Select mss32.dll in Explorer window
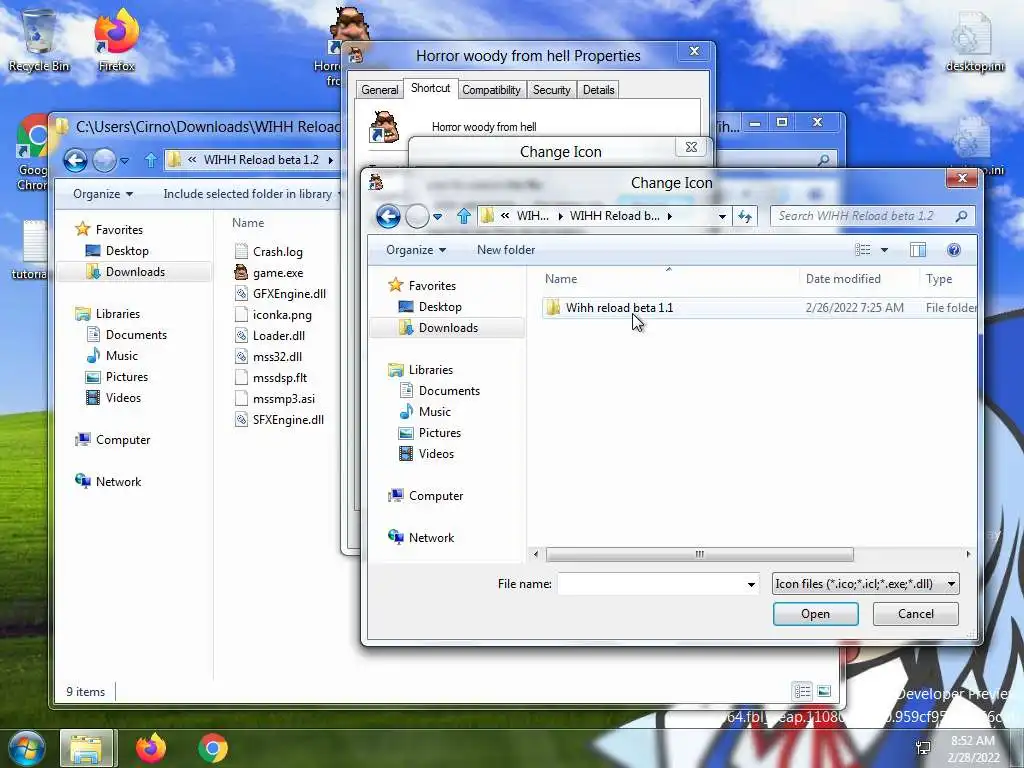Viewport: 1024px width, 768px height. (268, 357)
